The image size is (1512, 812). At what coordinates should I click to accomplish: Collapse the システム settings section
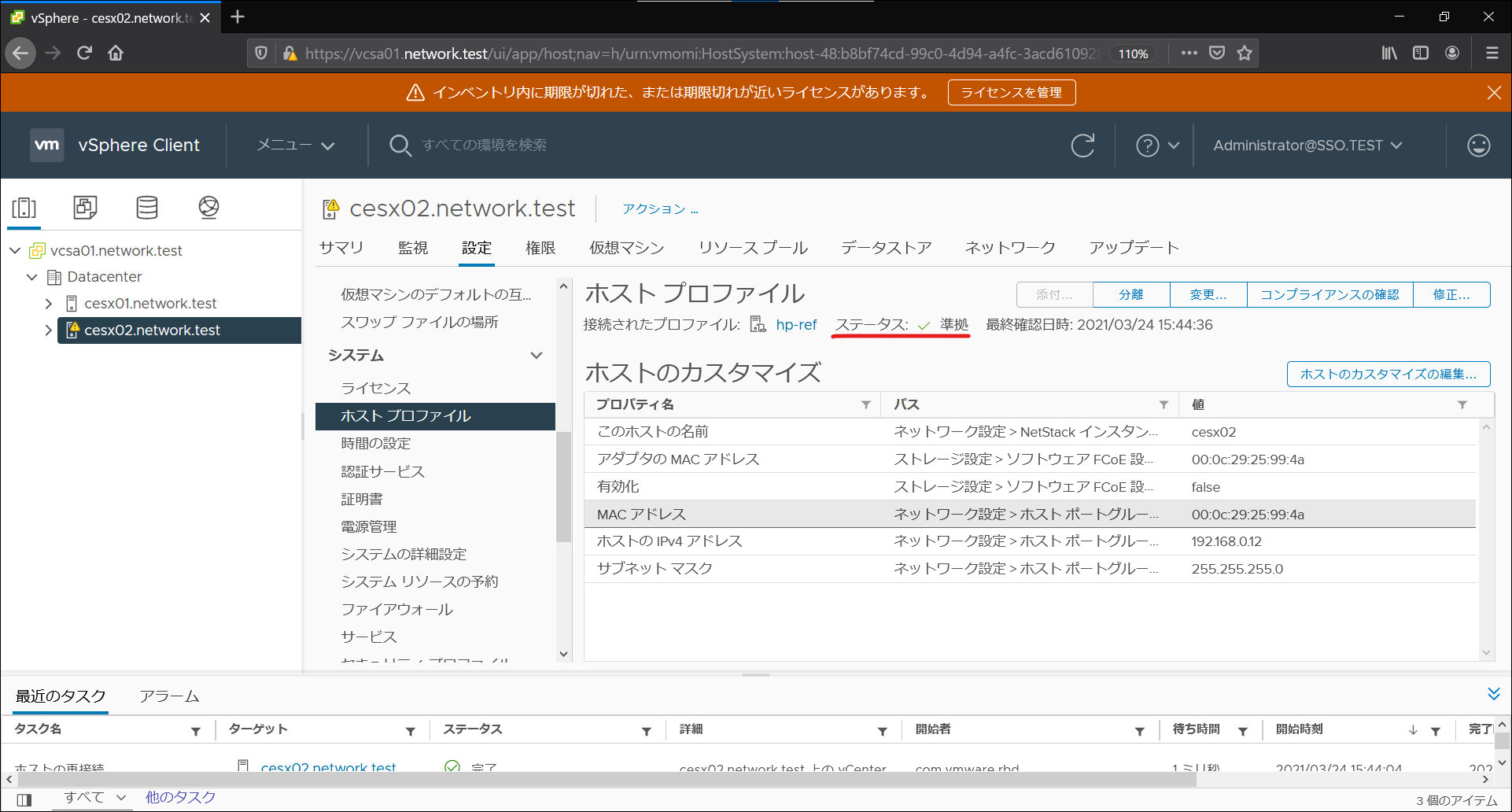(x=537, y=356)
